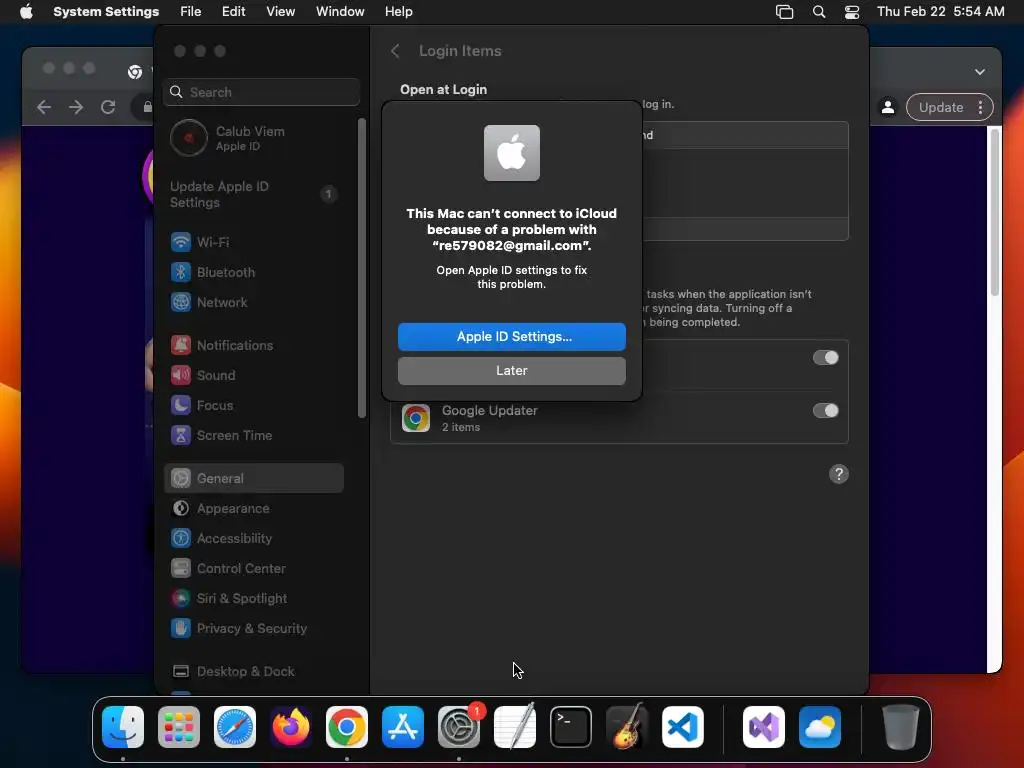The width and height of the screenshot is (1024, 768).
Task: Open Launchpad from the Dock
Action: pyautogui.click(x=179, y=727)
